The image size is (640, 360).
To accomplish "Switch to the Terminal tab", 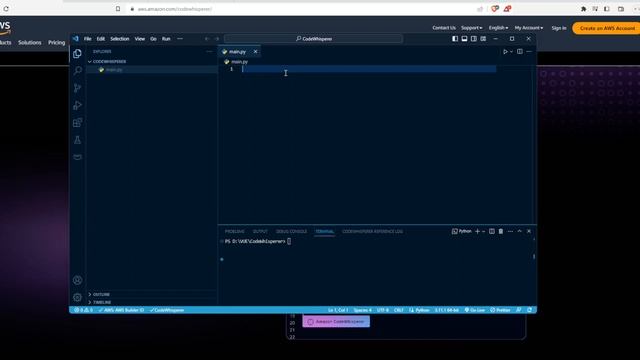I will pyautogui.click(x=324, y=231).
